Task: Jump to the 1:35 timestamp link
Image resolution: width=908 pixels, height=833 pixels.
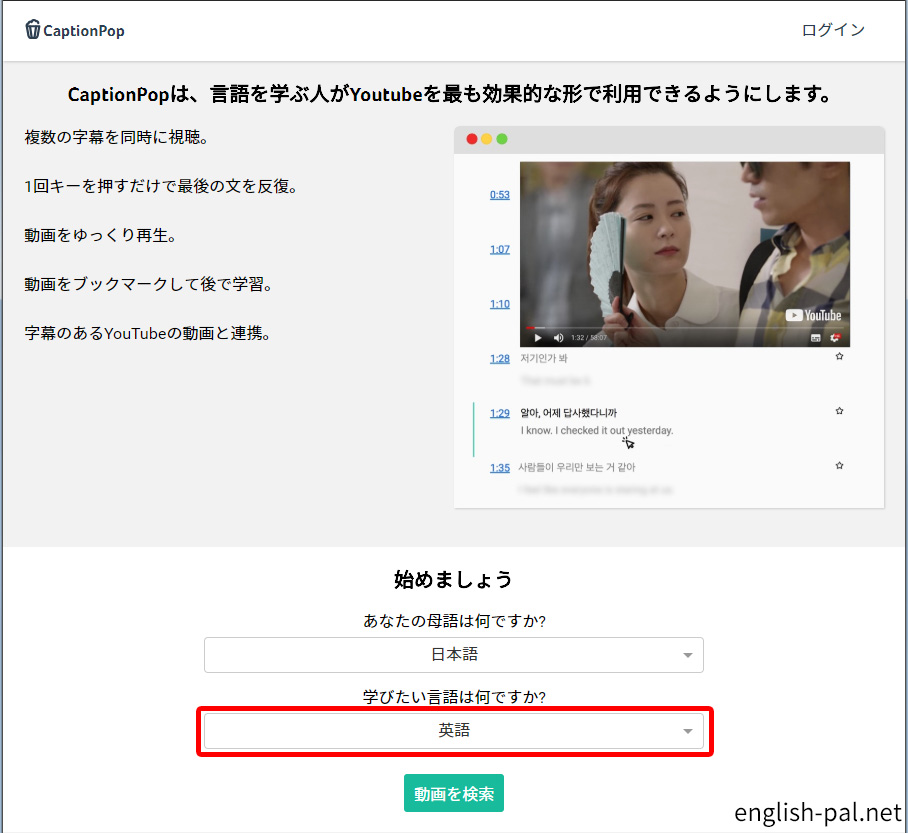Action: (500, 467)
